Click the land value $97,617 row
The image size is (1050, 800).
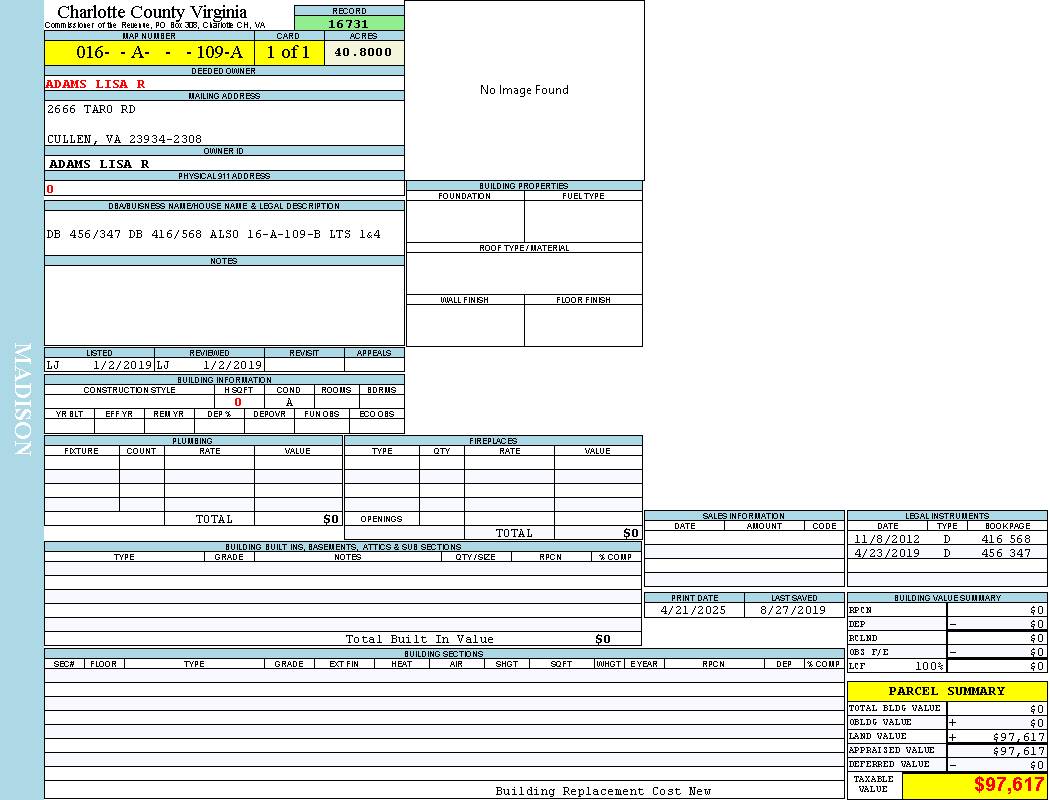click(946, 736)
